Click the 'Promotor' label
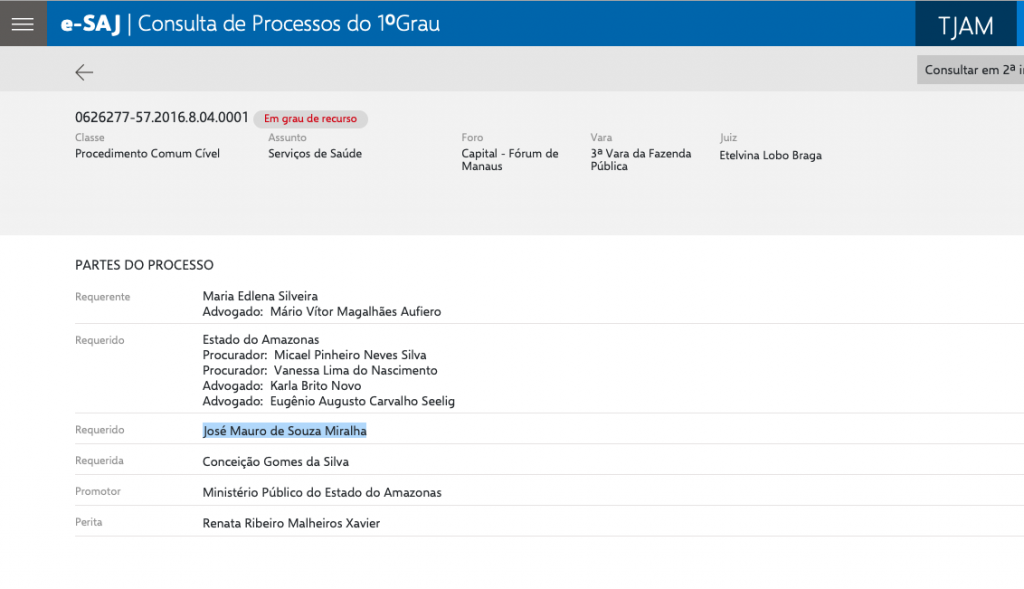 (98, 491)
